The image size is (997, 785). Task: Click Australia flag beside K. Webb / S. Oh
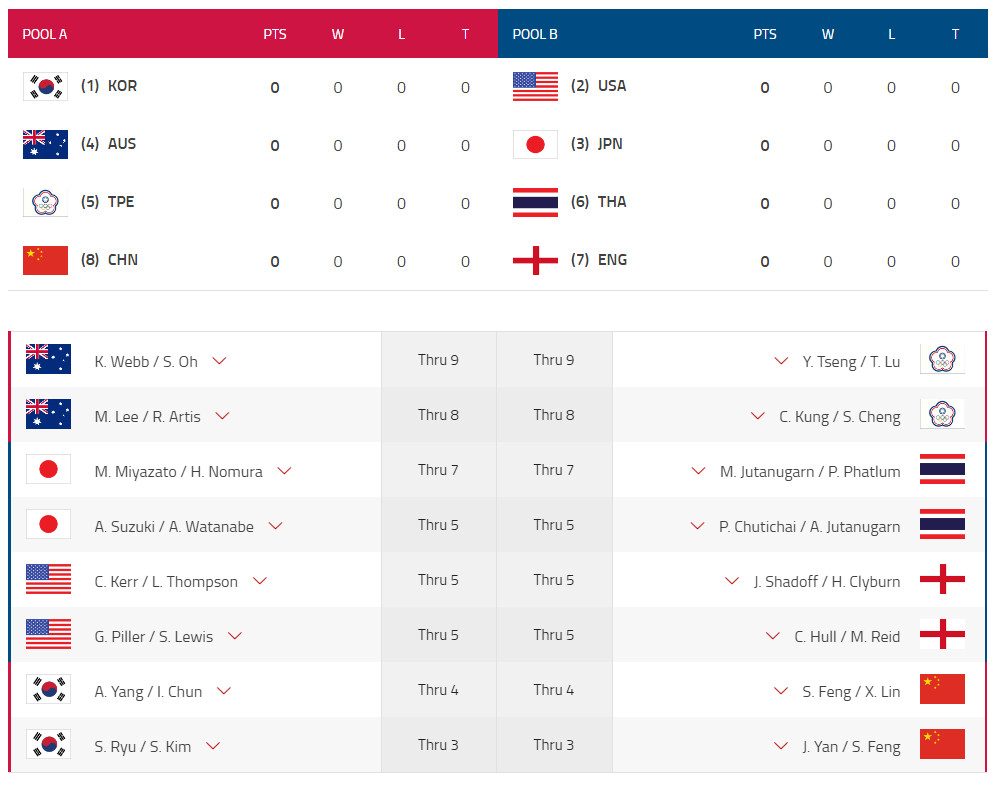[x=48, y=360]
